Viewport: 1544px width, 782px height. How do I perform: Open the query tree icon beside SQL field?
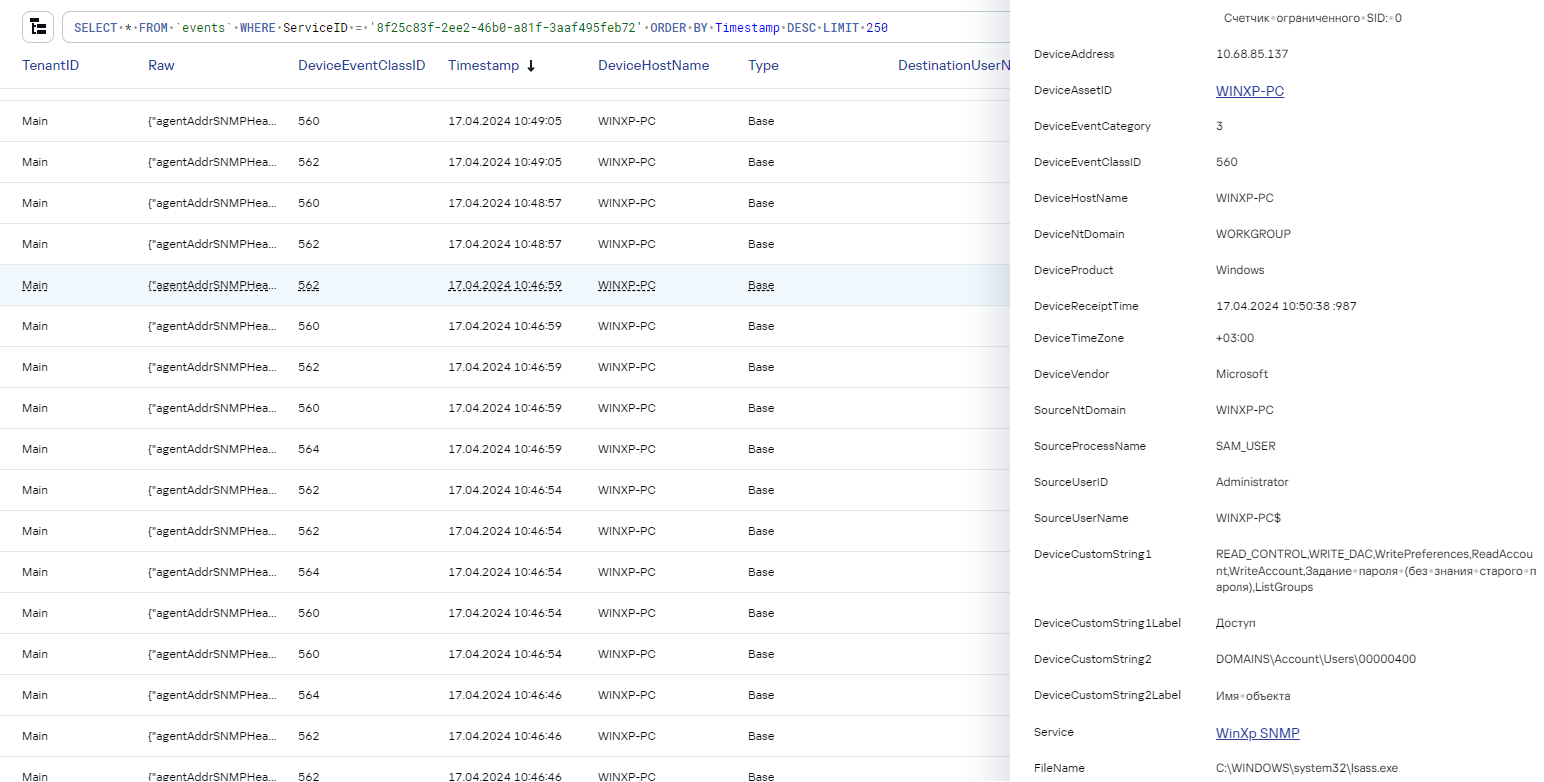(x=37, y=27)
